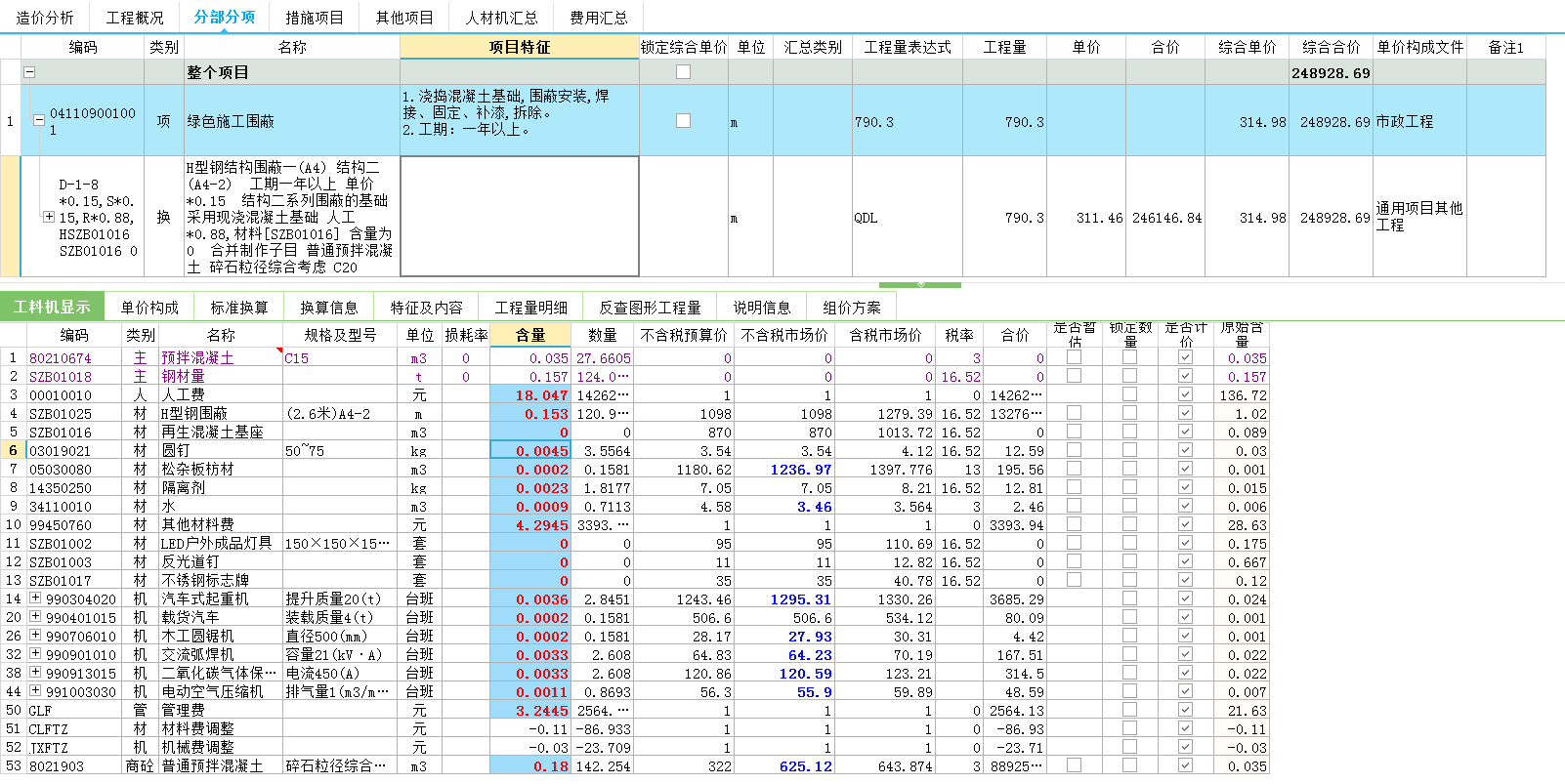Select 含量 value 18.047 for 人工费
The width and height of the screenshot is (1565, 784).
[530, 395]
